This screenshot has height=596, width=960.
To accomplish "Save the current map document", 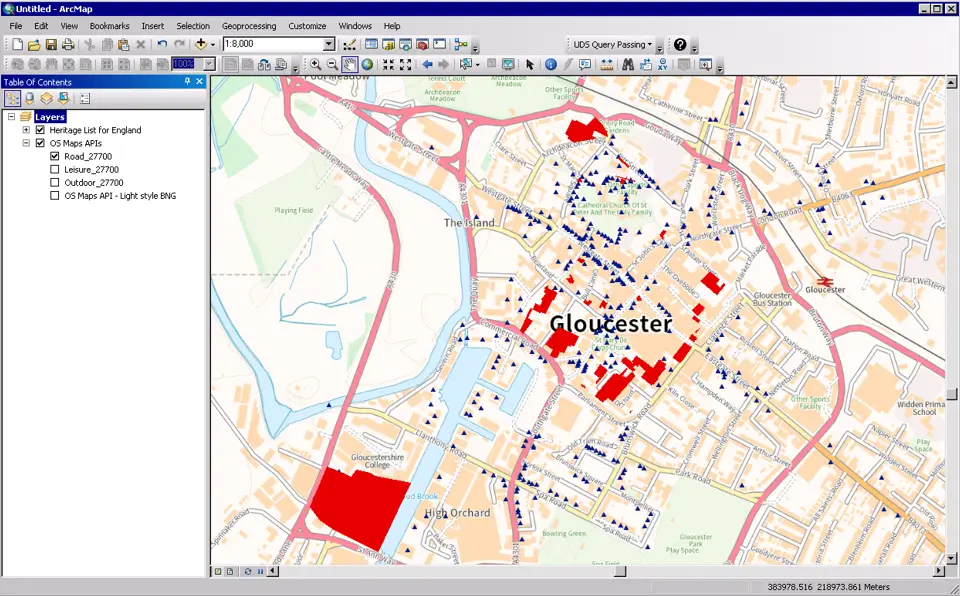I will [51, 44].
